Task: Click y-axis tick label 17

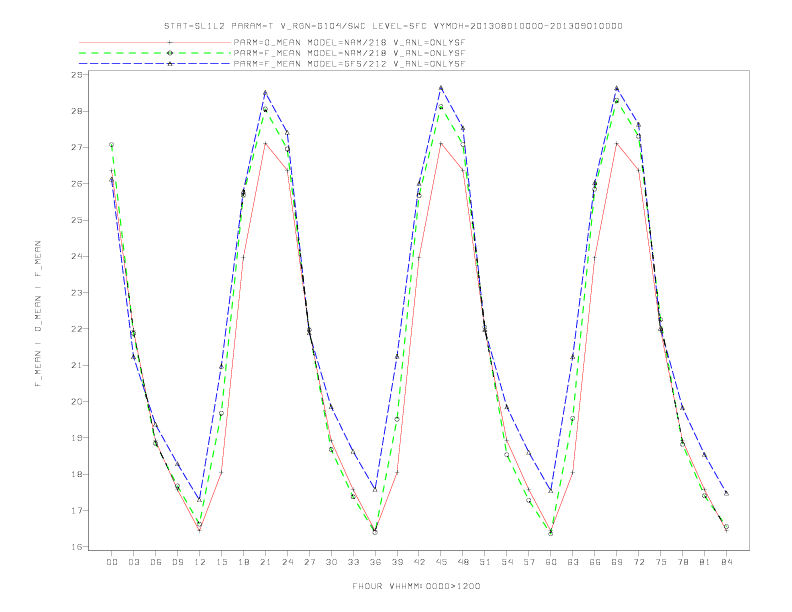Action: coord(77,511)
